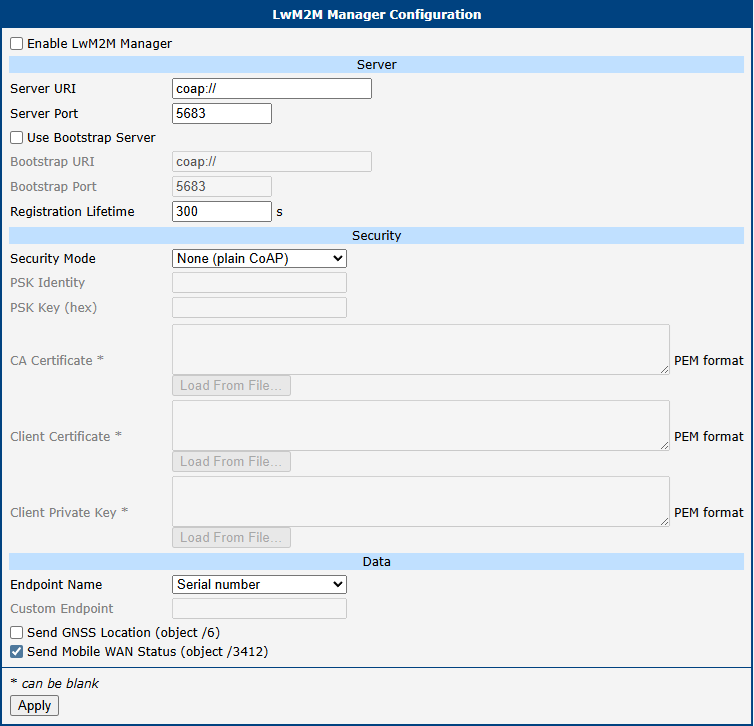
Task: Click the Client Private Key text area
Action: click(421, 501)
